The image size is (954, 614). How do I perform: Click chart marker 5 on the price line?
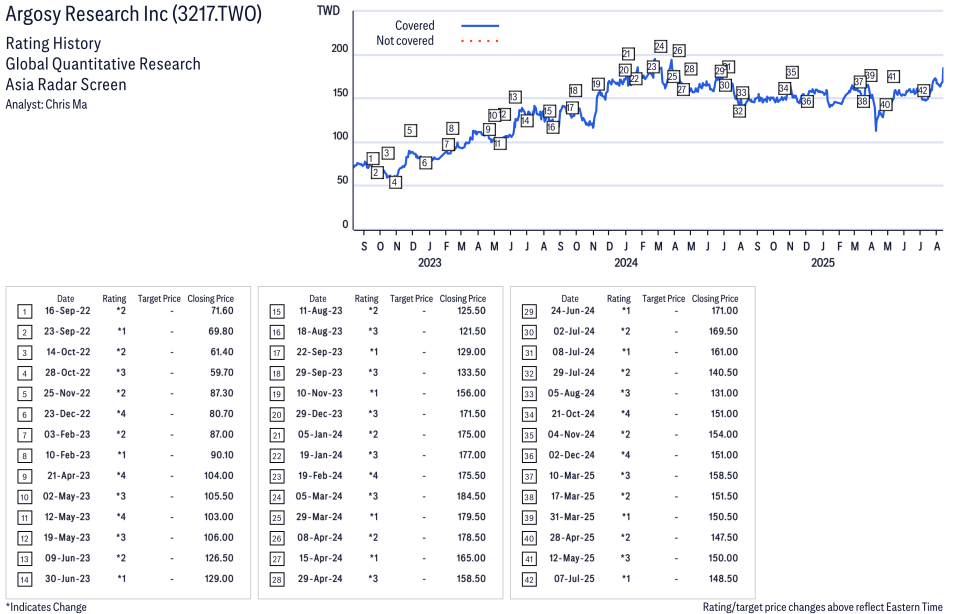(410, 130)
